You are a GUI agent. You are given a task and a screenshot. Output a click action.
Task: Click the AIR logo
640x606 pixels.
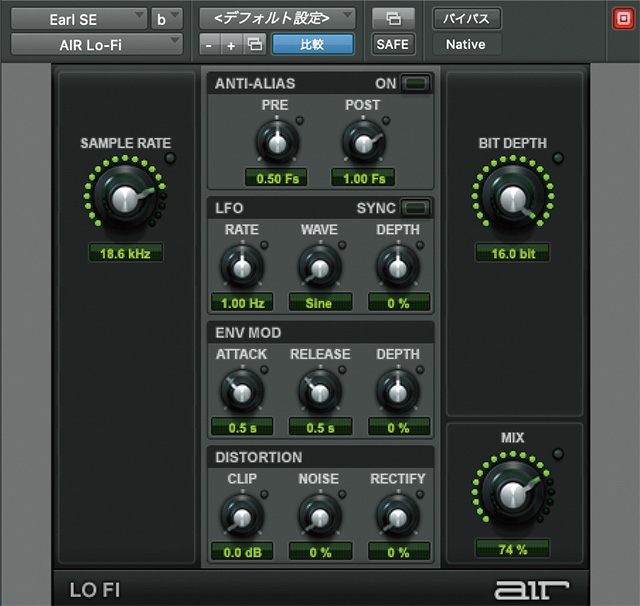coord(532,590)
